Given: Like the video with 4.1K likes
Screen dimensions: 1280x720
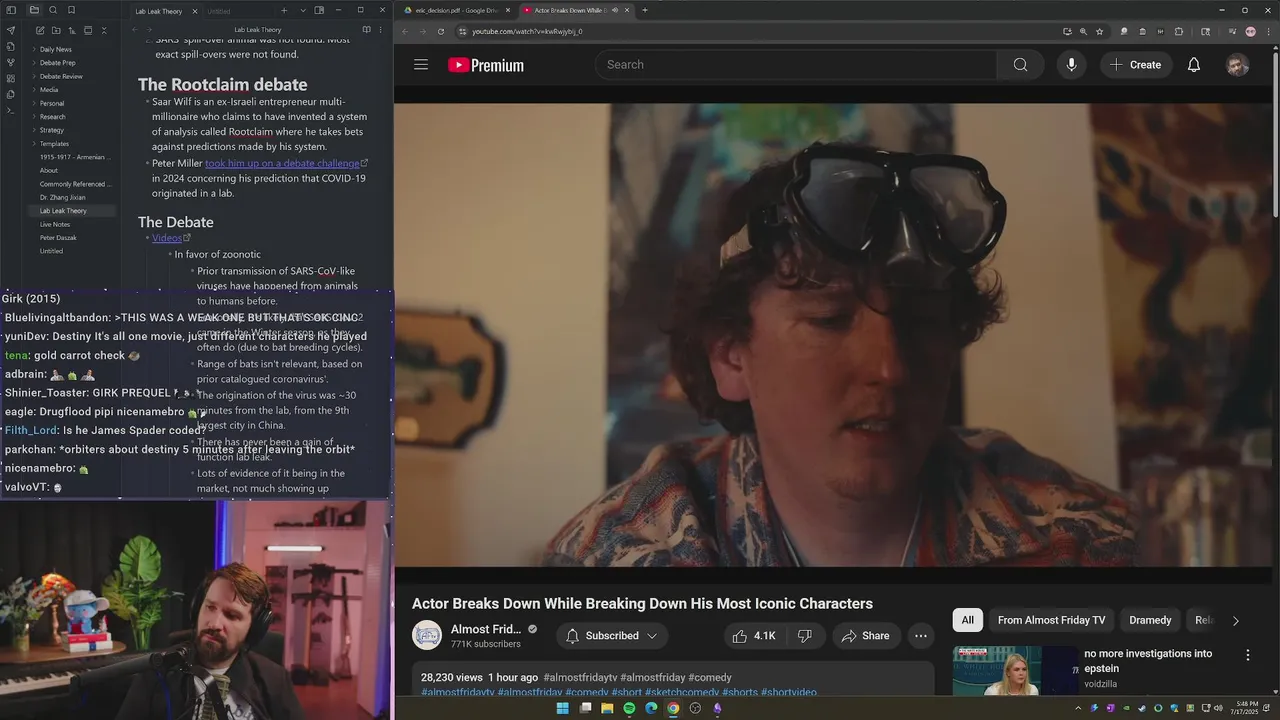Looking at the screenshot, I should [754, 636].
